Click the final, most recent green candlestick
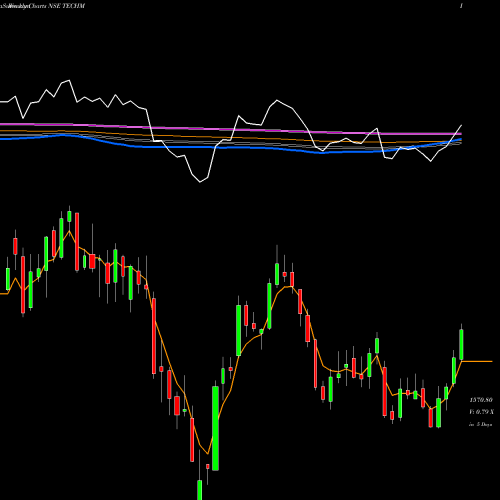 (461, 344)
